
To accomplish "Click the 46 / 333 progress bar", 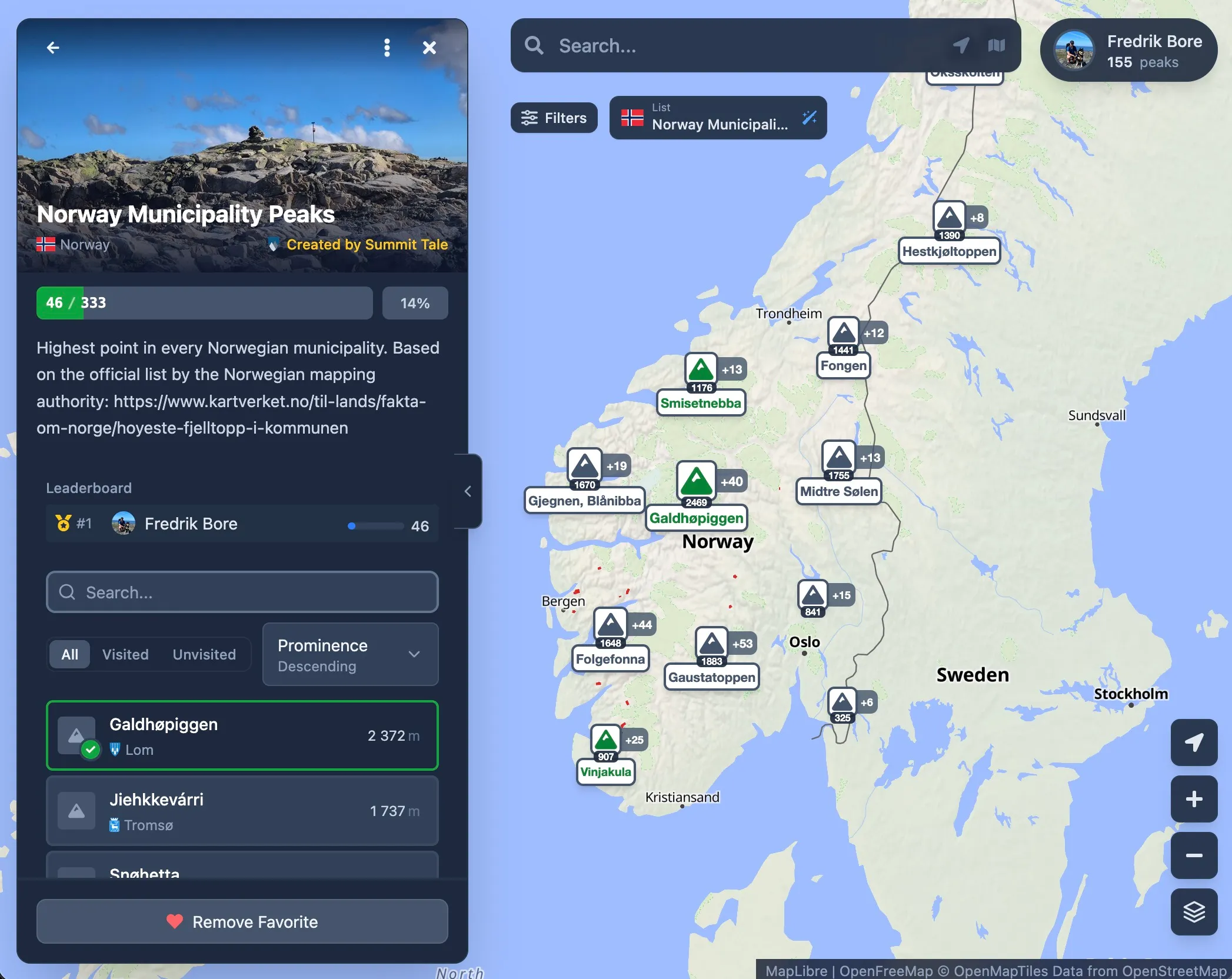I will pos(204,303).
